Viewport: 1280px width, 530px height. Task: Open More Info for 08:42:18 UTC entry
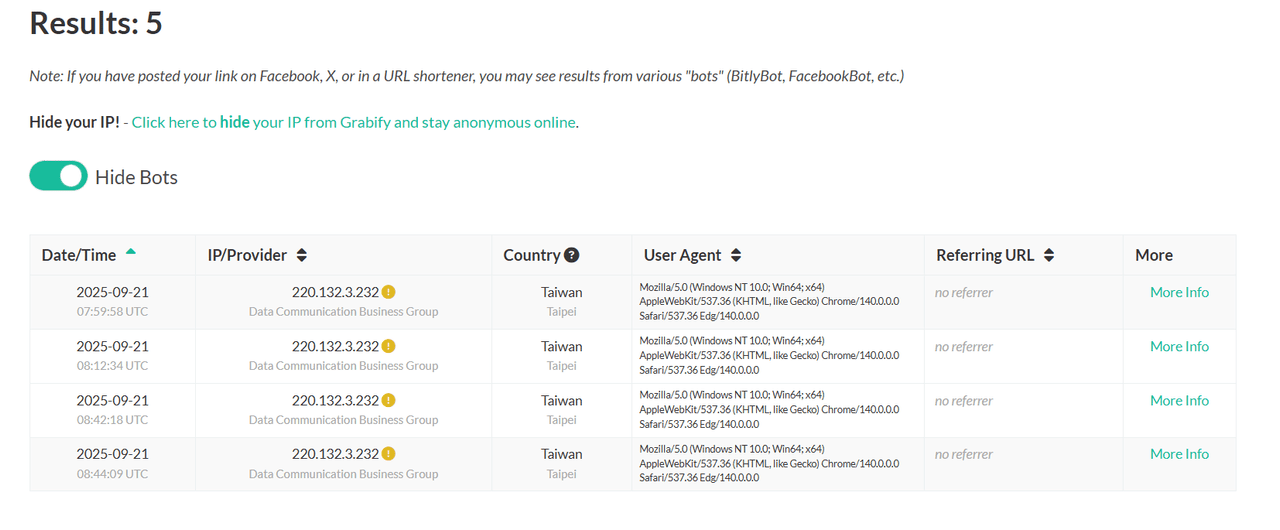1179,400
